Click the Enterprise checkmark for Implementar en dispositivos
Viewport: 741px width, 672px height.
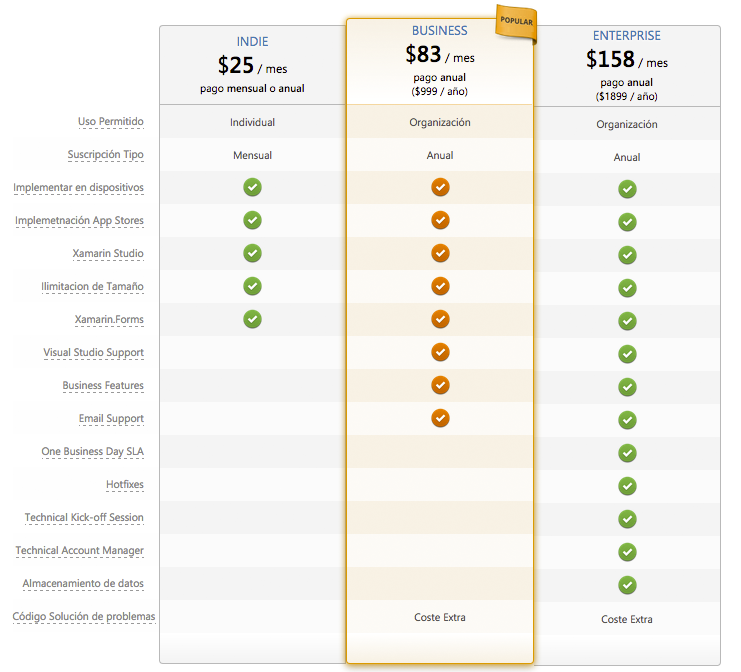click(x=627, y=189)
